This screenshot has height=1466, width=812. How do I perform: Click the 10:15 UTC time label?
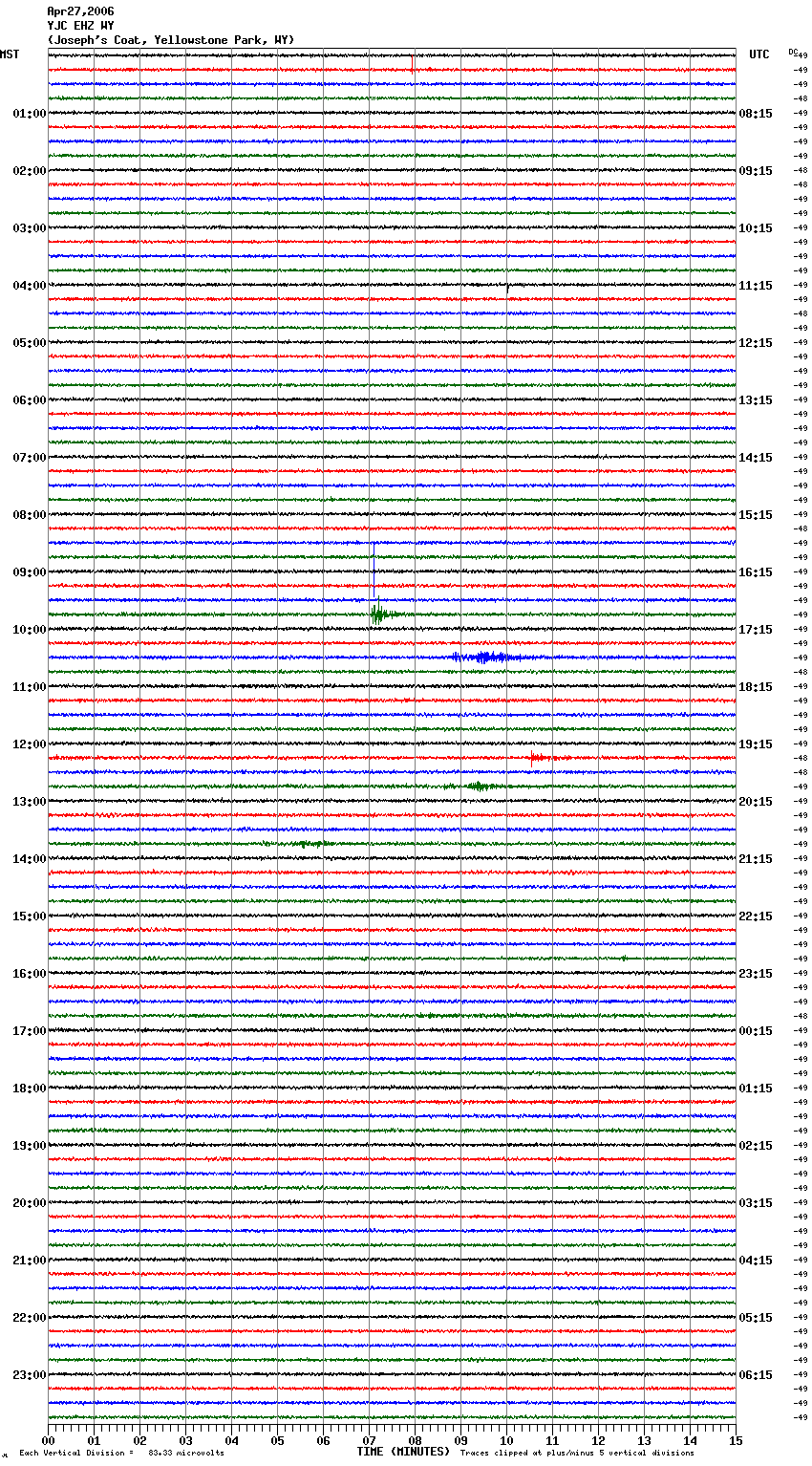point(756,228)
